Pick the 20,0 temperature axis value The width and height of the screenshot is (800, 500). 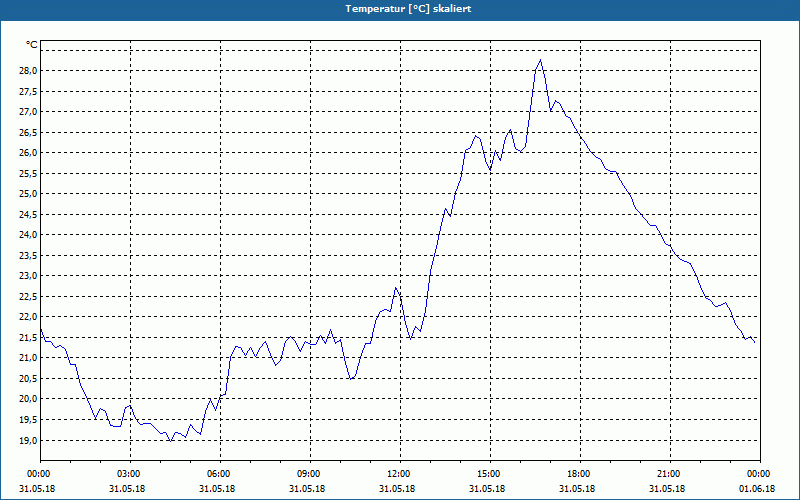coord(29,399)
